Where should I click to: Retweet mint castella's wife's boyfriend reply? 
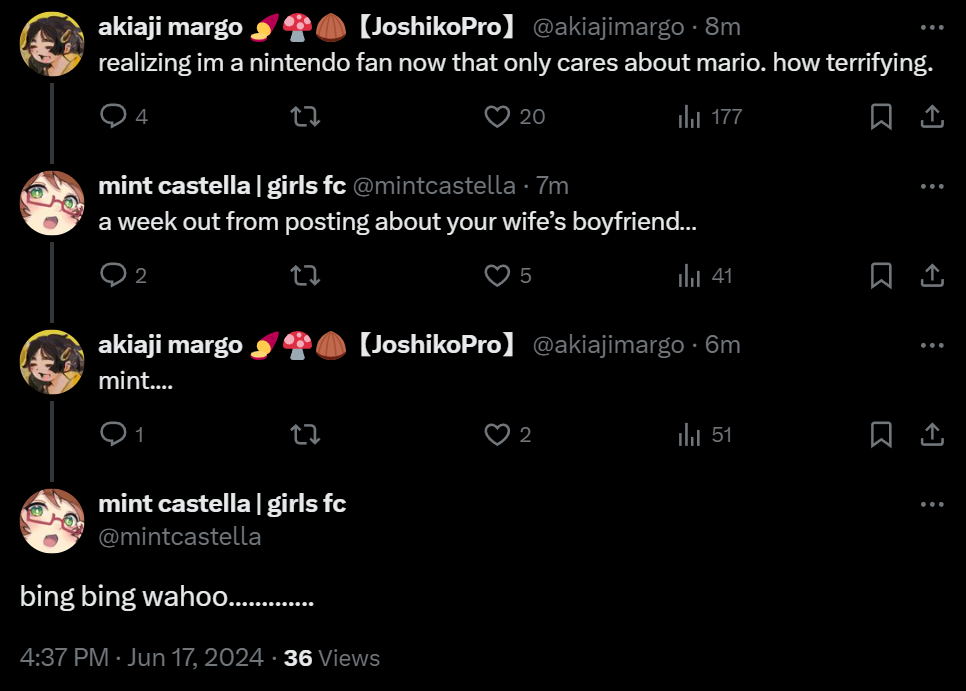304,275
